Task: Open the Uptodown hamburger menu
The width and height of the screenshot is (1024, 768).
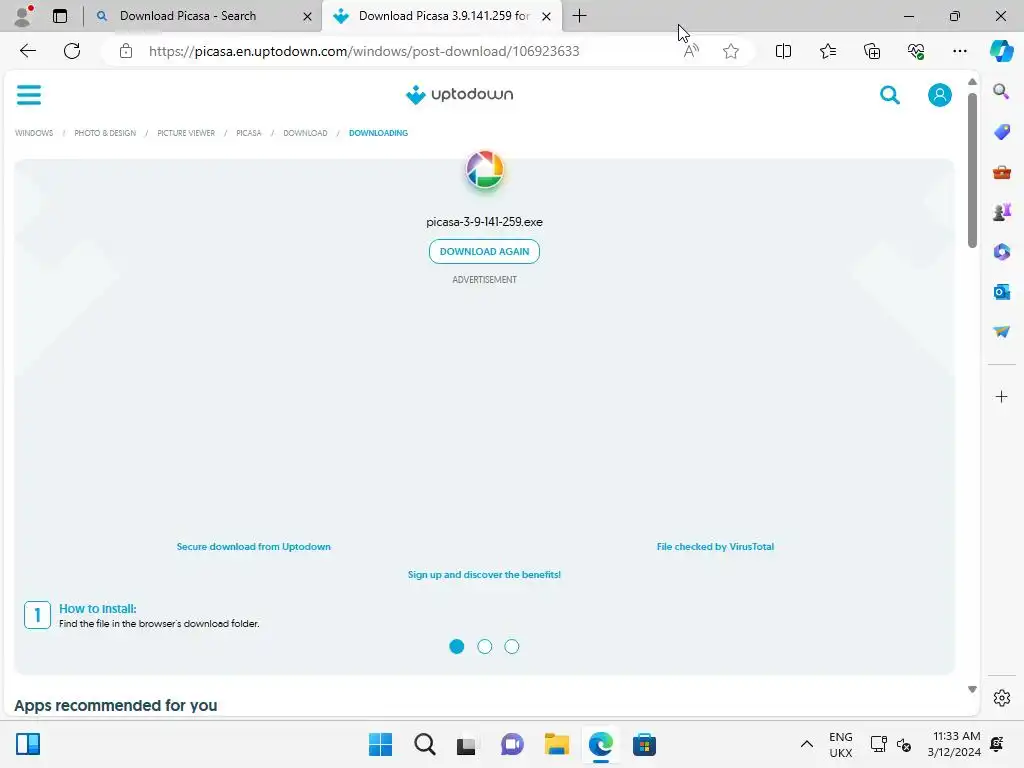Action: pos(29,95)
